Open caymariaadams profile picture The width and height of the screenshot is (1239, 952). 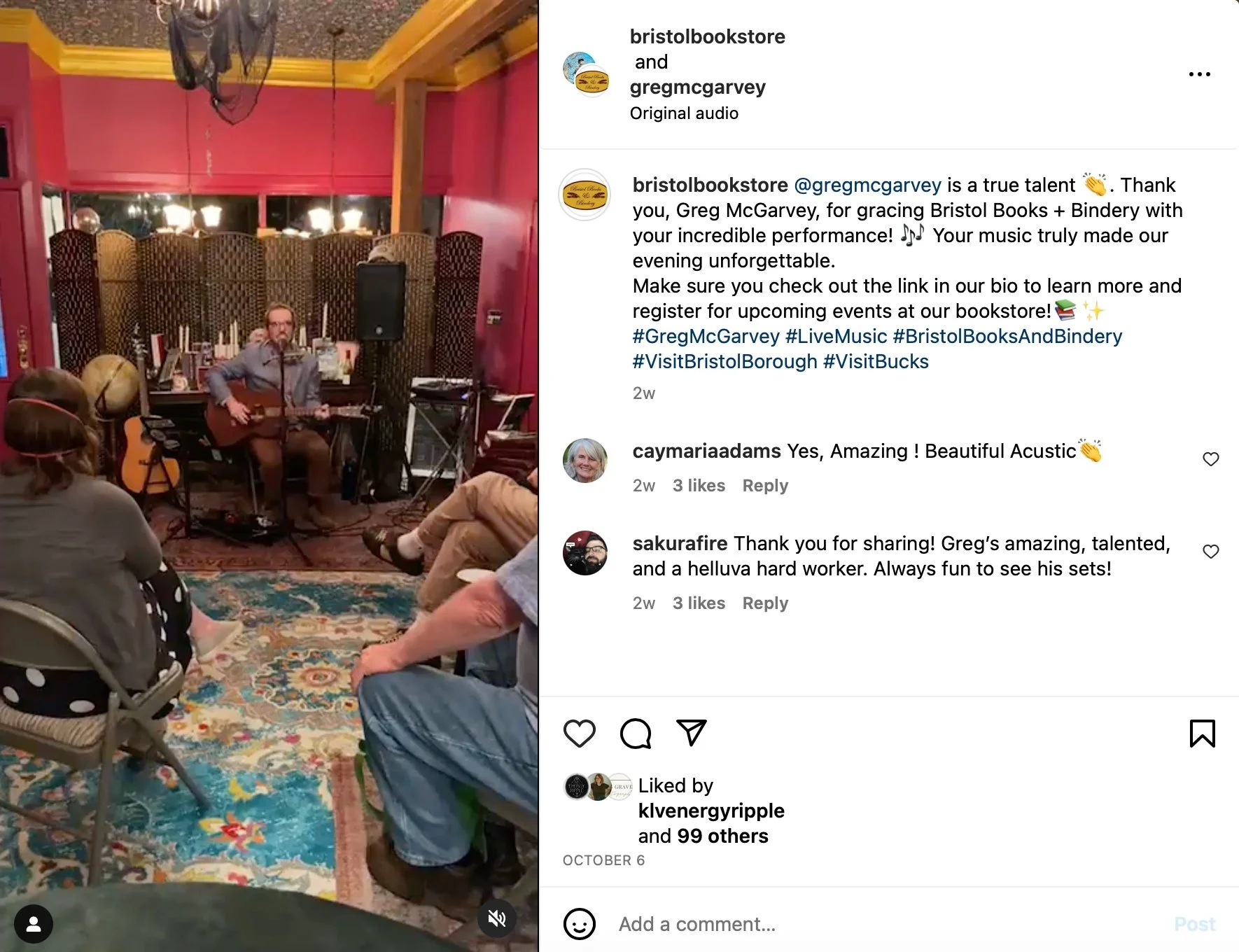click(x=585, y=461)
